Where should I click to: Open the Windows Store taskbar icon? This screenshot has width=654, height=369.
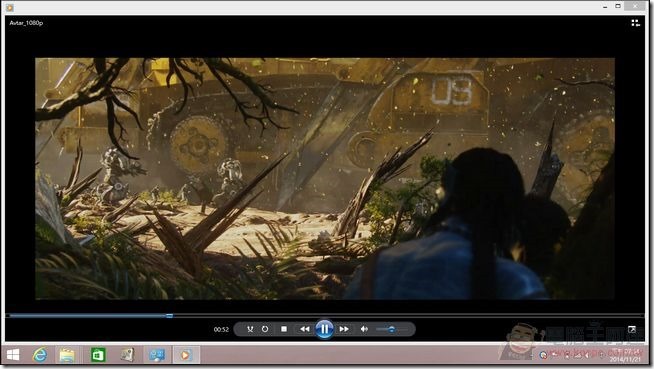coord(98,355)
